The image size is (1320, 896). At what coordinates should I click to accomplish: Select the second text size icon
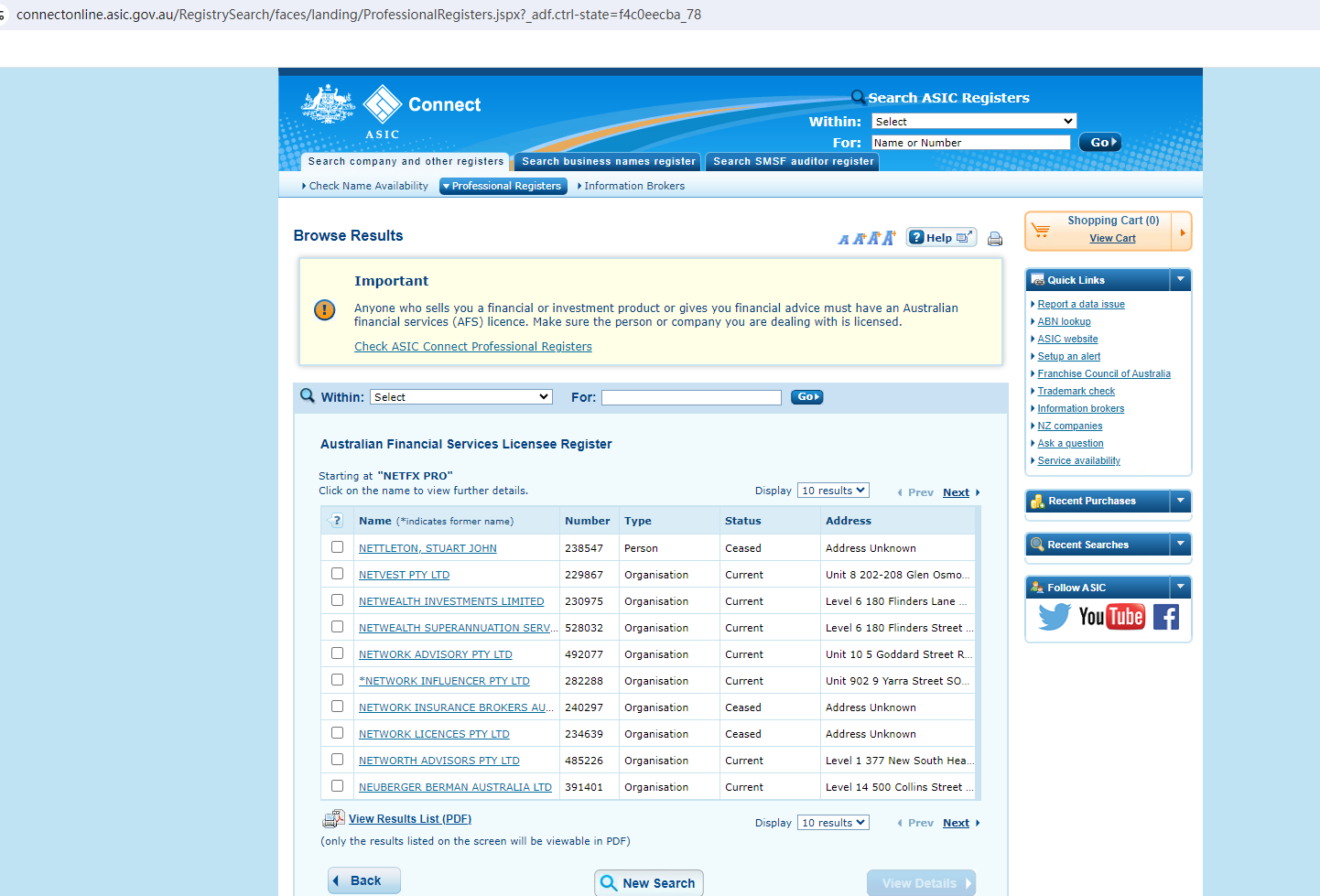click(859, 239)
